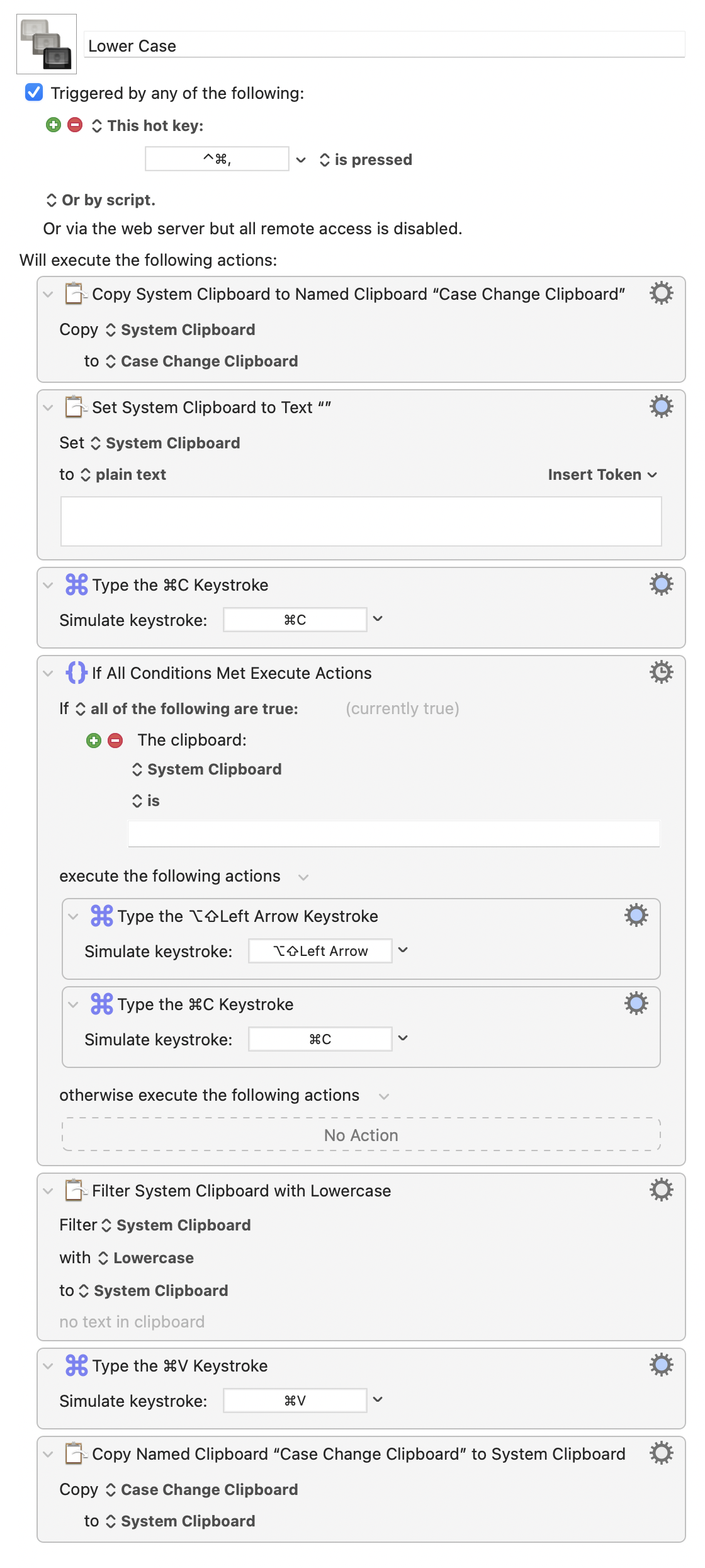The height and width of the screenshot is (1568, 705).
Task: Click the Lower Case macro icon
Action: [x=47, y=44]
